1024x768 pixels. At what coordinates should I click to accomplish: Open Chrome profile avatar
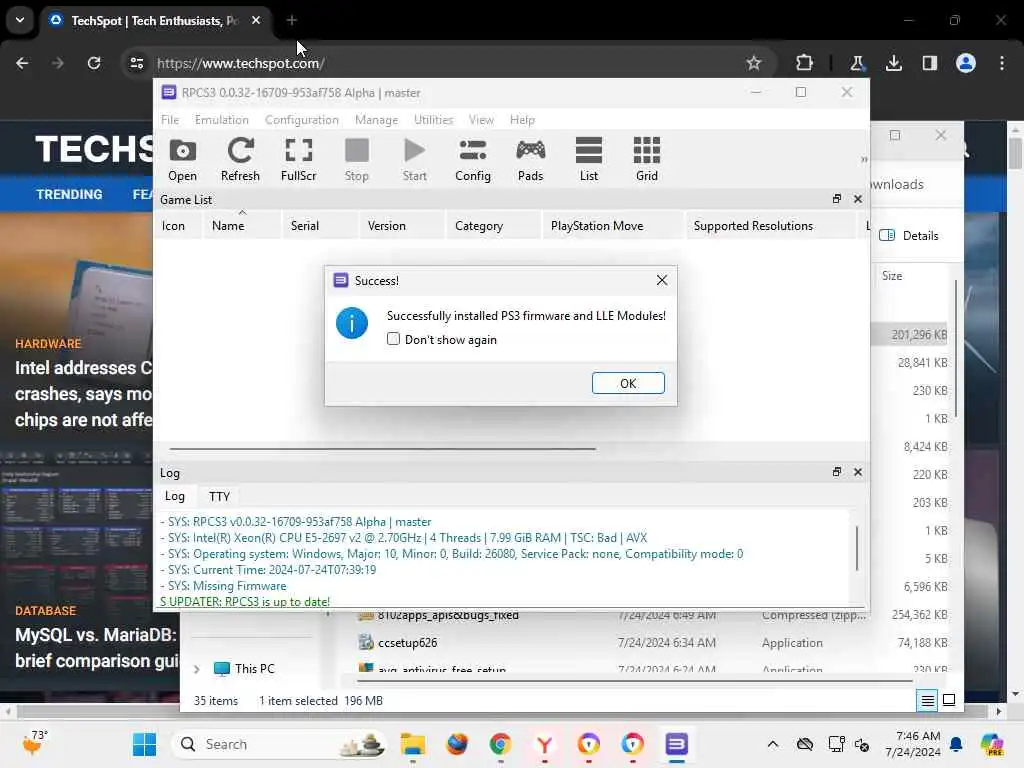point(966,63)
